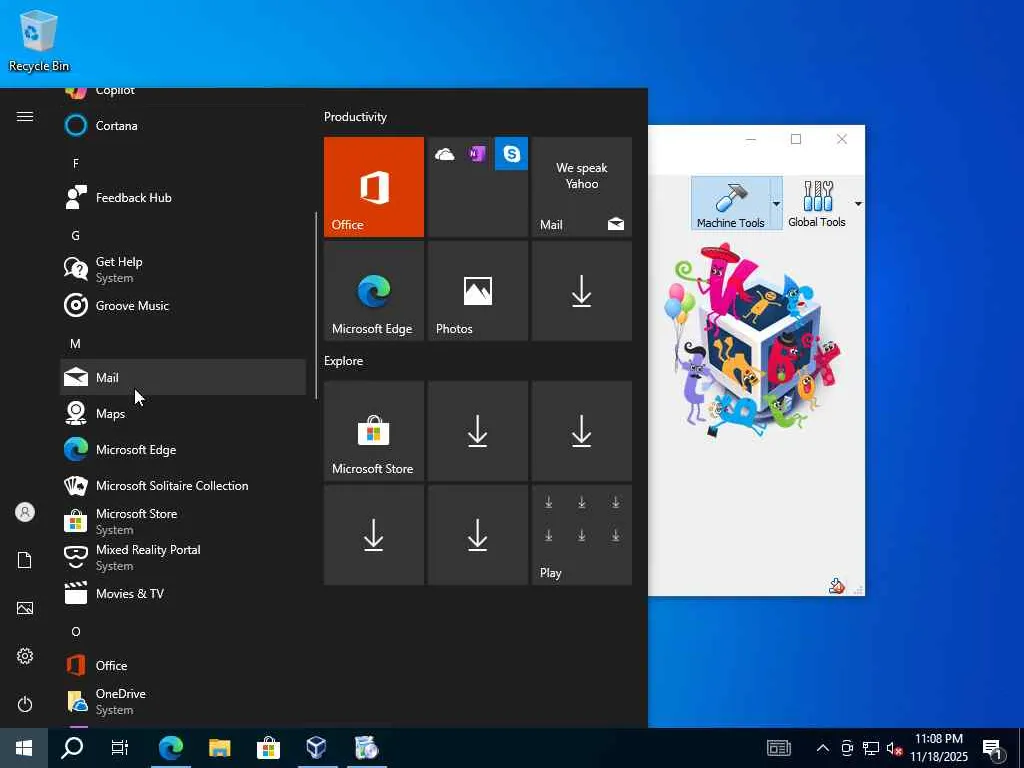Click the Windows Start button
The width and height of the screenshot is (1024, 768).
click(x=24, y=748)
